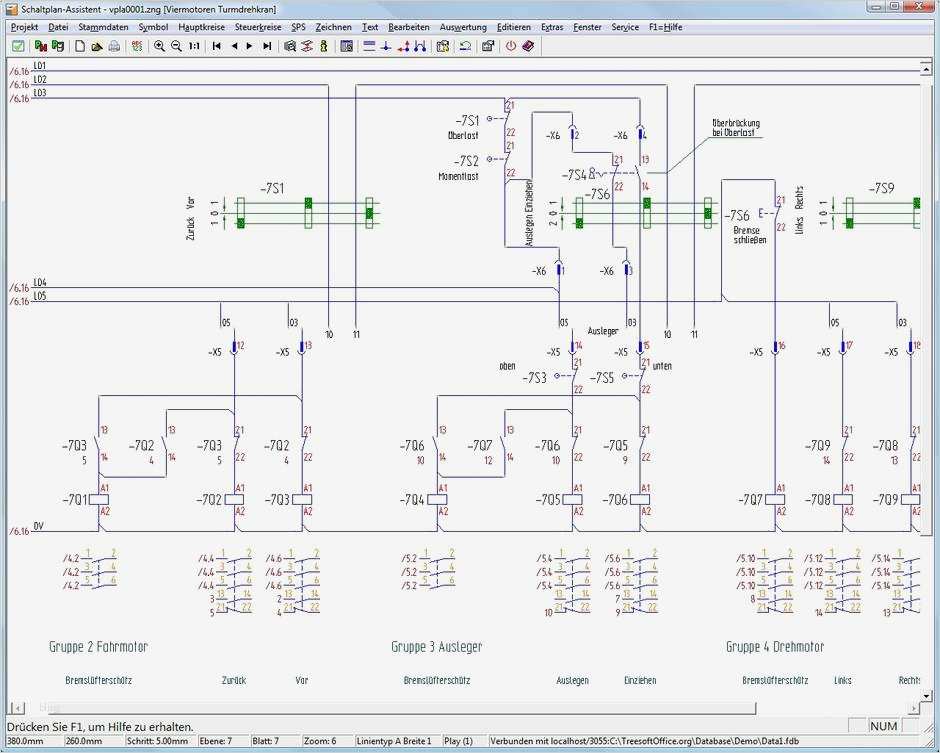Click the red power icon in the toolbar
The image size is (940, 753).
pos(510,46)
